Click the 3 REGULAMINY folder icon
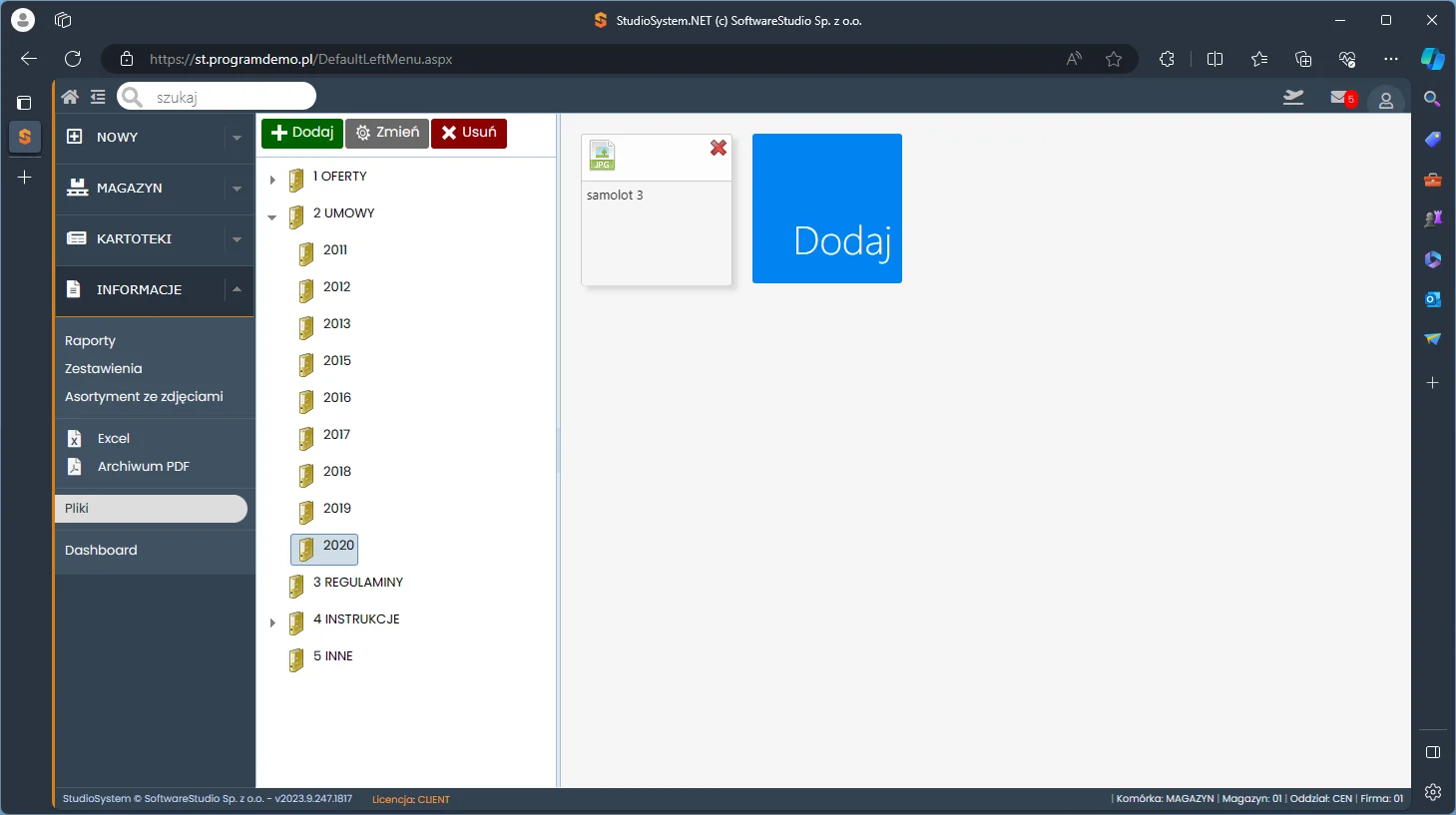Image resolution: width=1456 pixels, height=815 pixels. (x=296, y=586)
